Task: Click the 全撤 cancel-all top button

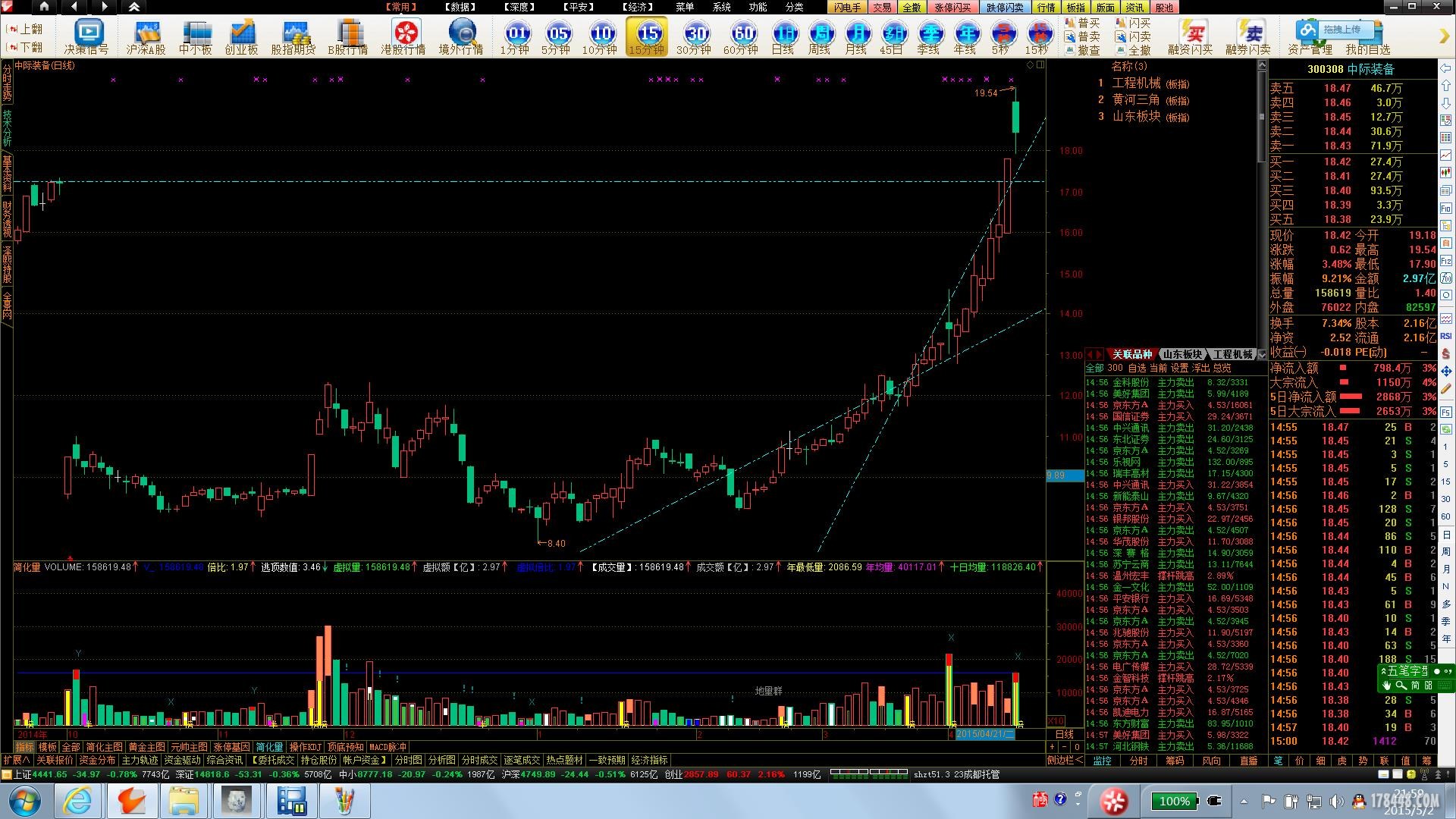Action: pyautogui.click(x=912, y=7)
